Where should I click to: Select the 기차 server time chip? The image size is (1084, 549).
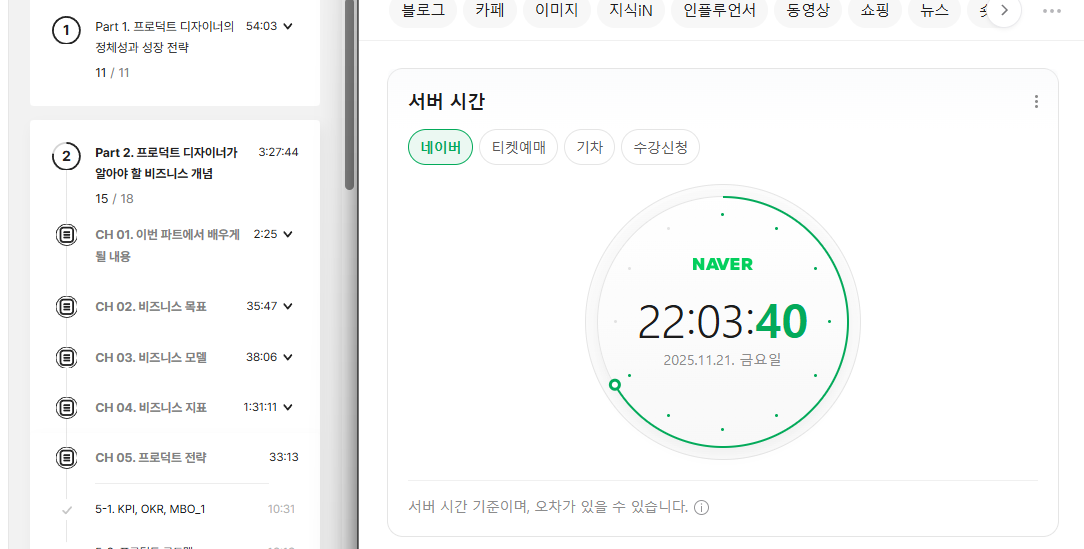point(590,147)
